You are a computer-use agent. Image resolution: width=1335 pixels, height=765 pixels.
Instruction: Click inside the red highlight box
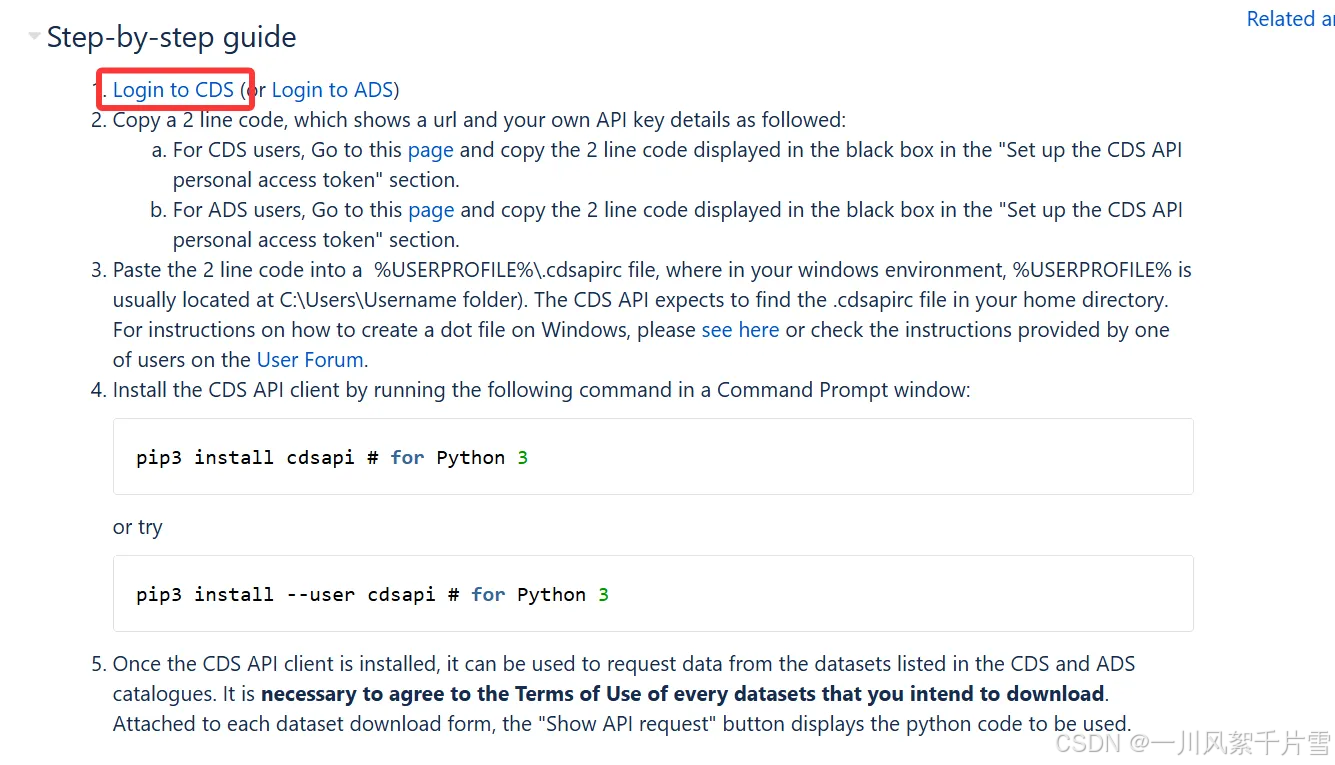pyautogui.click(x=175, y=89)
